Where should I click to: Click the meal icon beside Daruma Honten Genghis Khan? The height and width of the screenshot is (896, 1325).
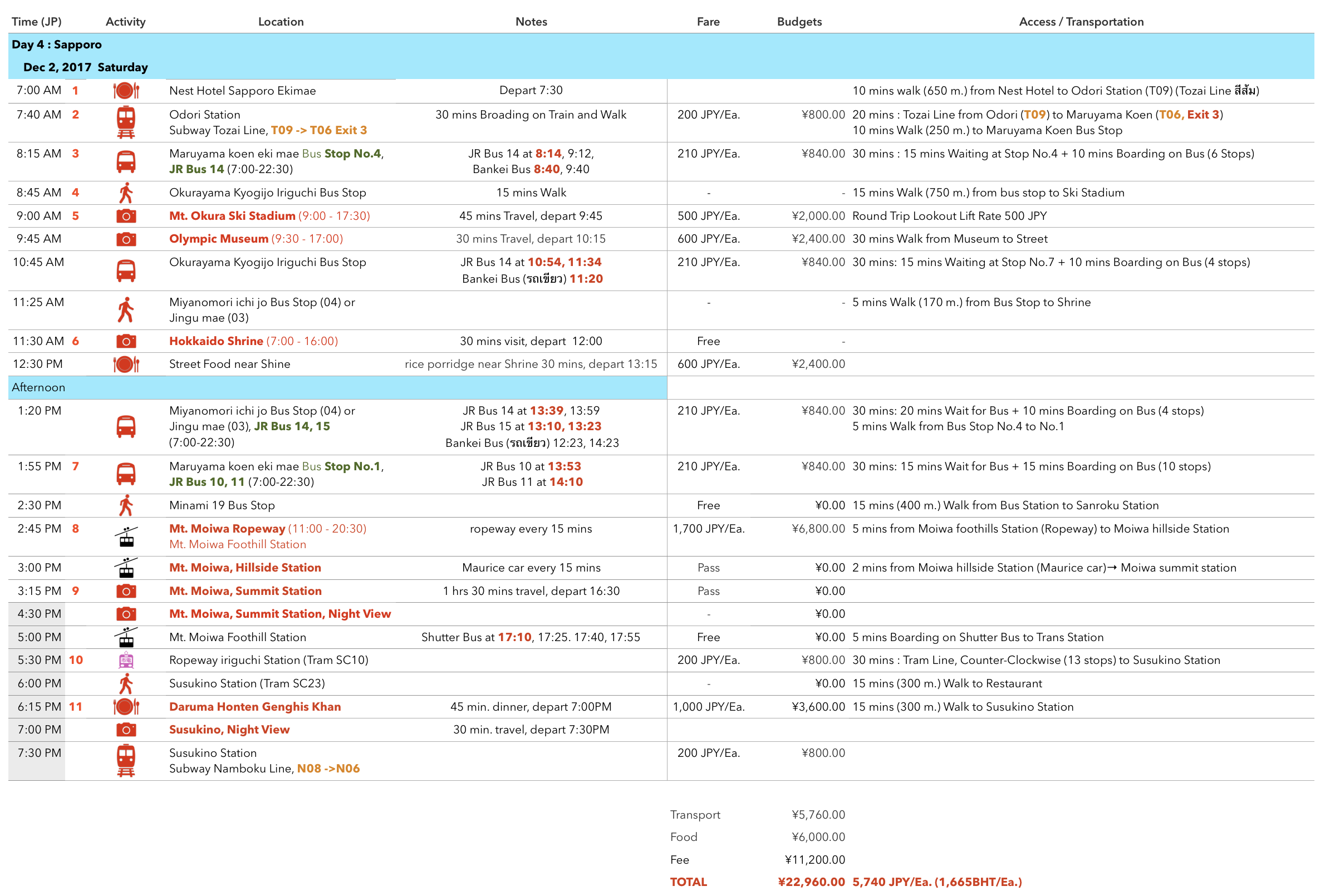point(126,707)
